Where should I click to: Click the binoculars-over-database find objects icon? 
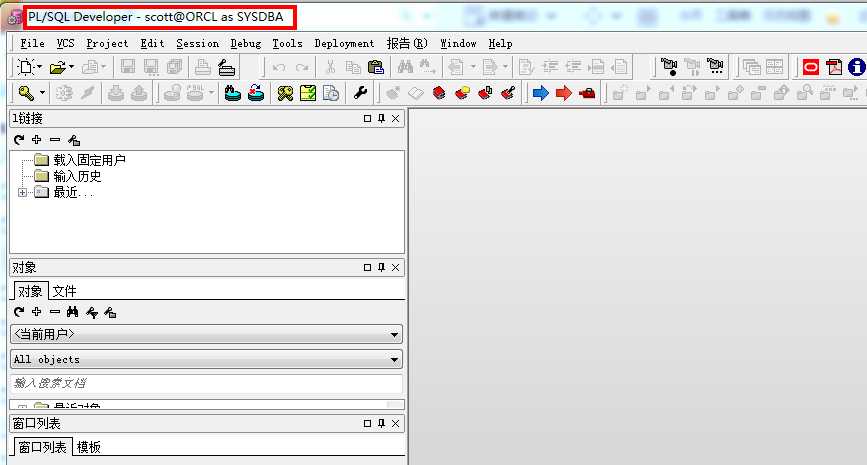click(x=232, y=93)
